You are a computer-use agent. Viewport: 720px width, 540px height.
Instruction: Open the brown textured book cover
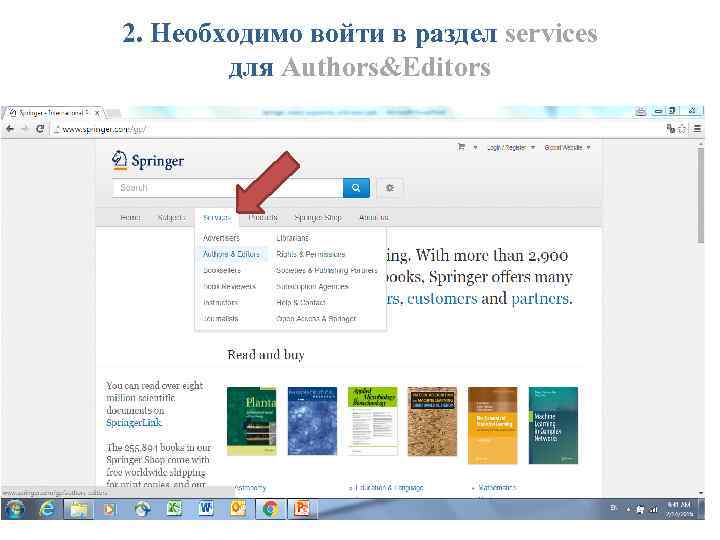click(x=433, y=421)
